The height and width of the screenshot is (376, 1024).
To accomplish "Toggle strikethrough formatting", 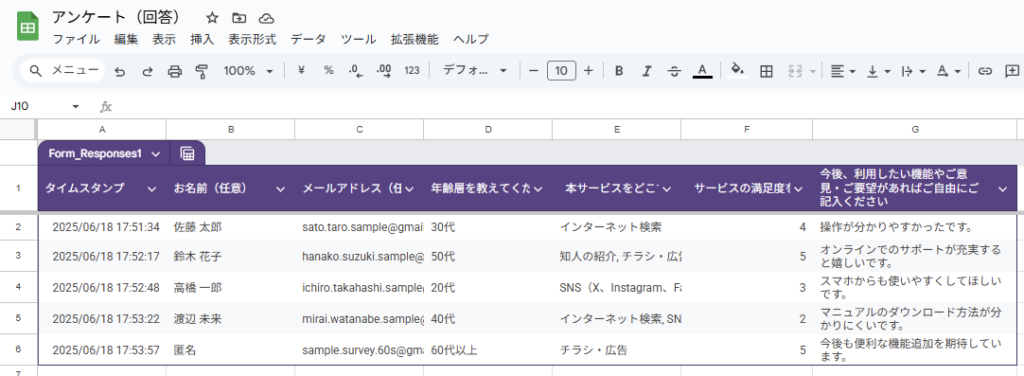I will pyautogui.click(x=675, y=71).
